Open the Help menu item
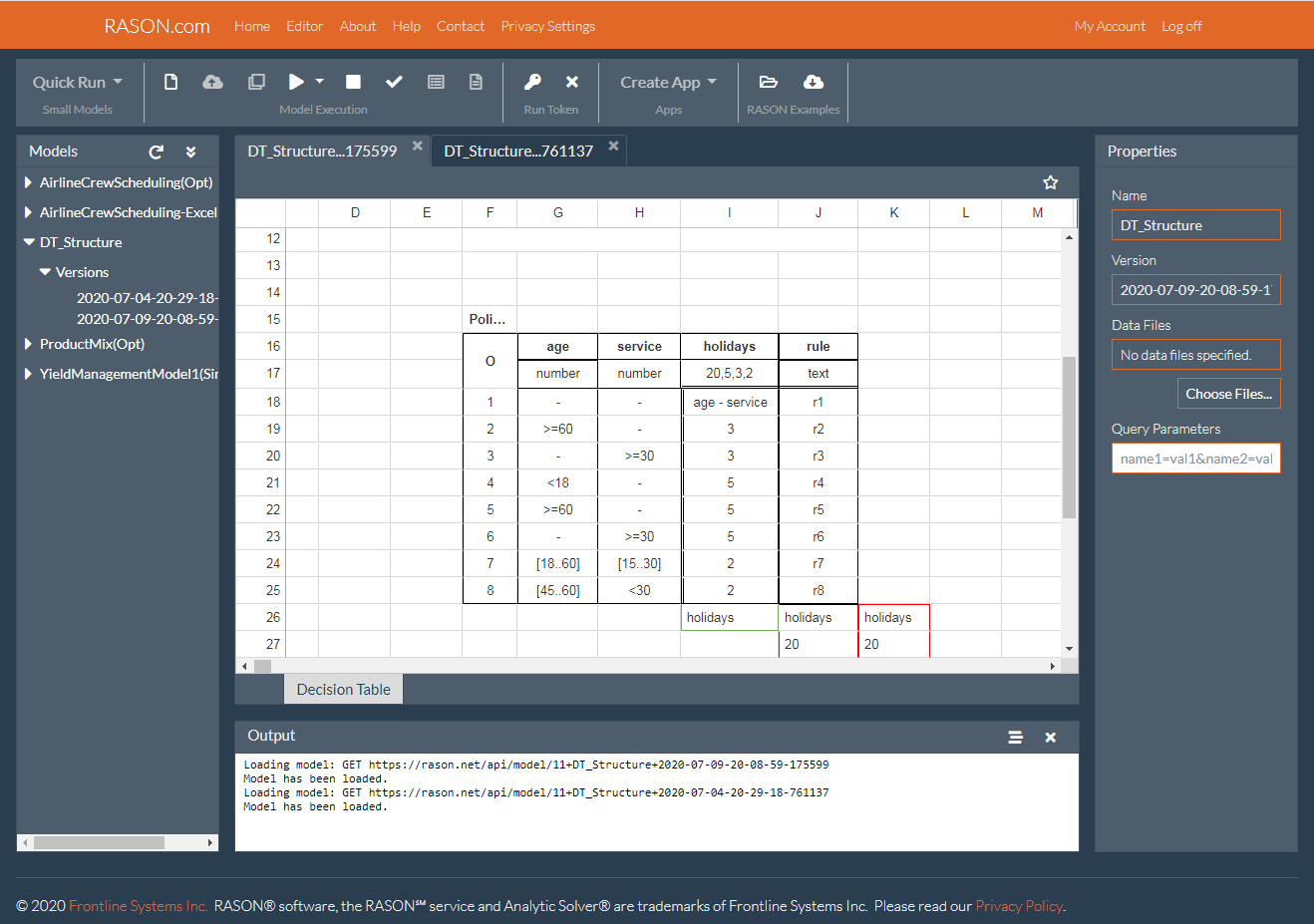1314x924 pixels. tap(407, 26)
